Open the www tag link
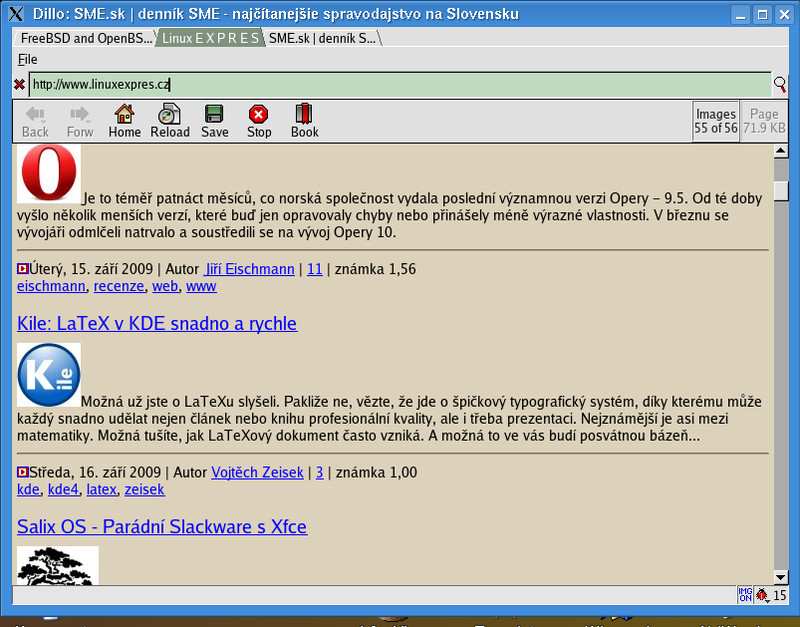Viewport: 800px width, 627px height. (201, 286)
